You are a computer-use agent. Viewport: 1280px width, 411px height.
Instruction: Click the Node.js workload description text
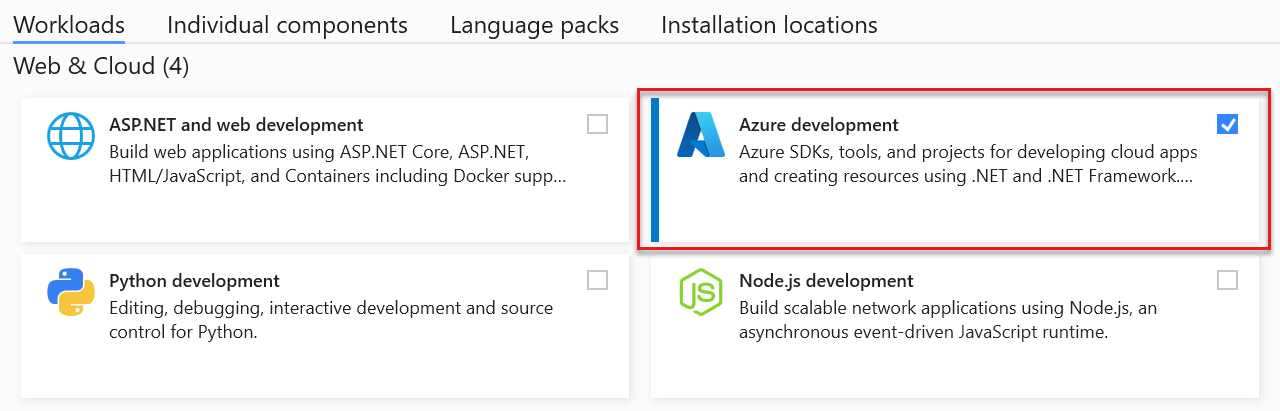[947, 320]
